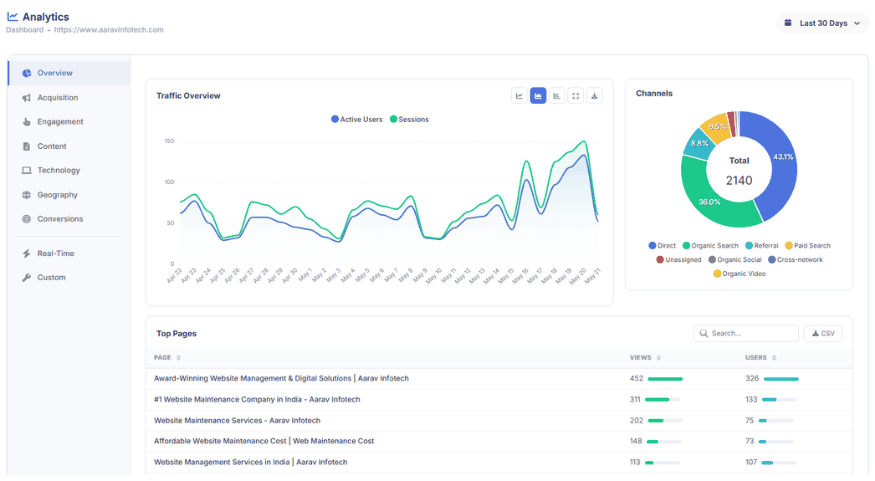This screenshot has height=481, width=875.
Task: Click the views bar for 452 views row
Action: (665, 379)
